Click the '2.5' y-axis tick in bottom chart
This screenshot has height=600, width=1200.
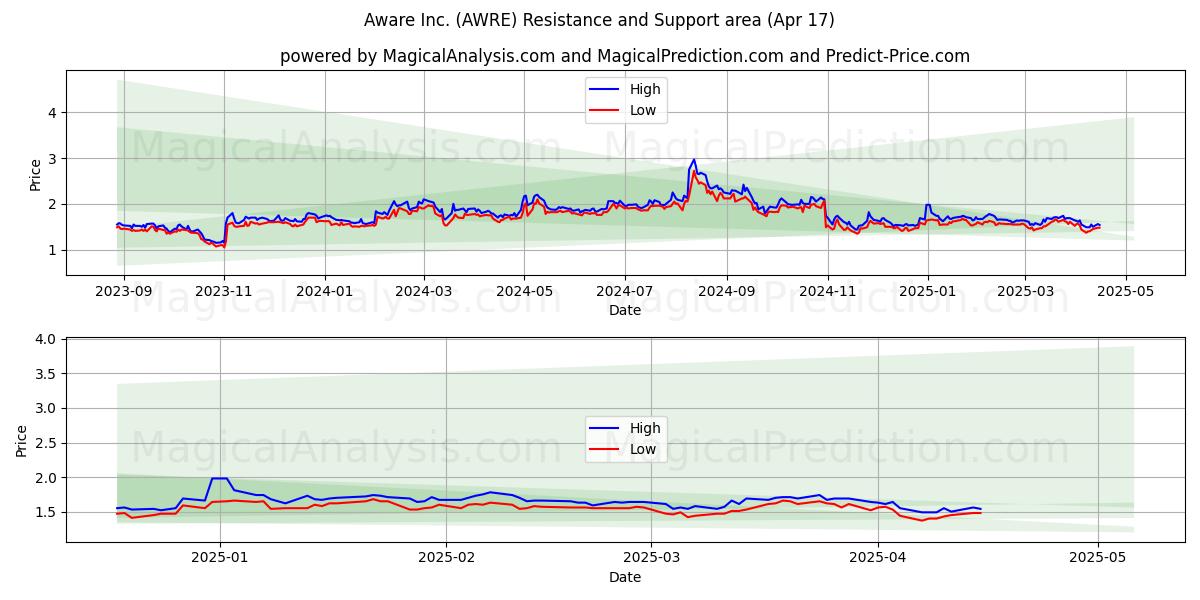coord(48,443)
